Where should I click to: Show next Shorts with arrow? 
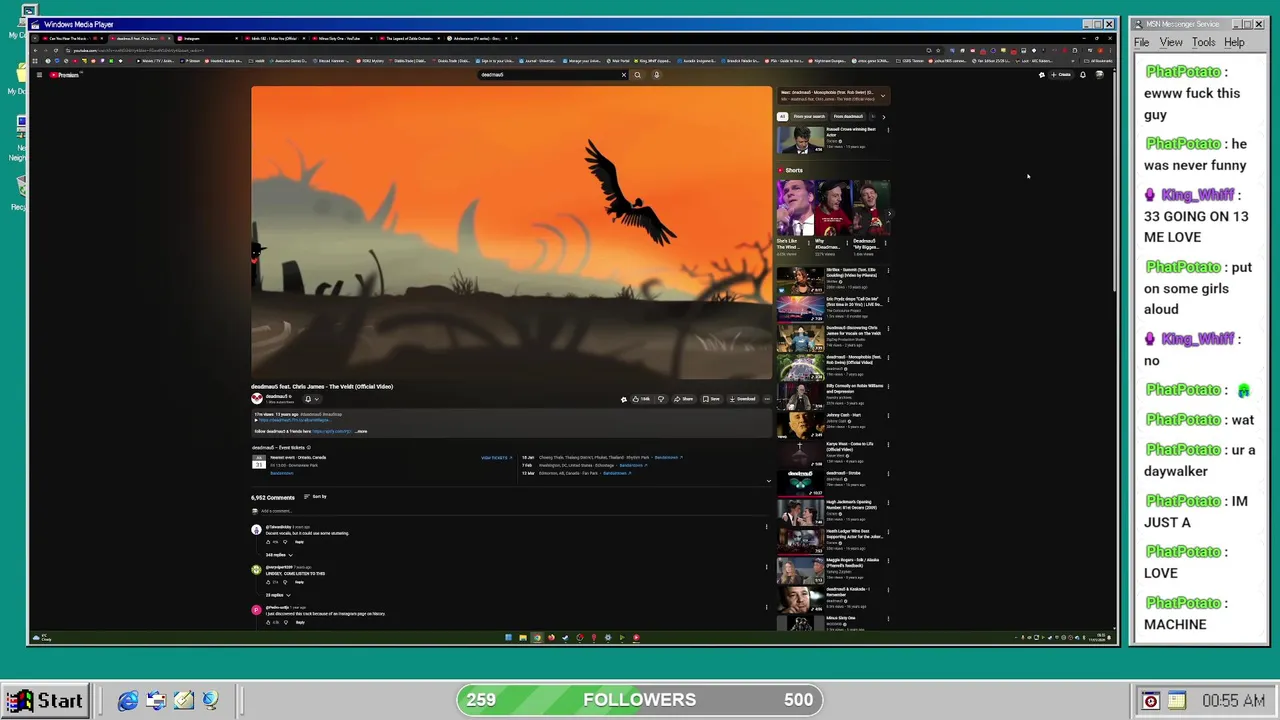click(x=889, y=213)
